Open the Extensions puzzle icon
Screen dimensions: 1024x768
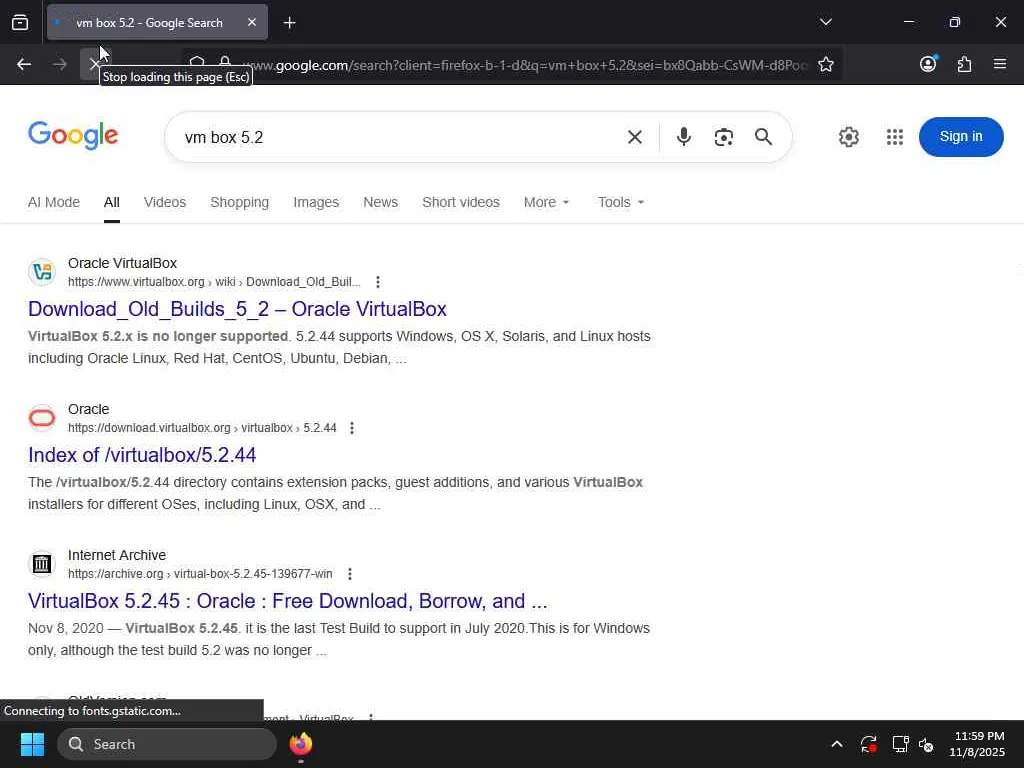tap(964, 64)
